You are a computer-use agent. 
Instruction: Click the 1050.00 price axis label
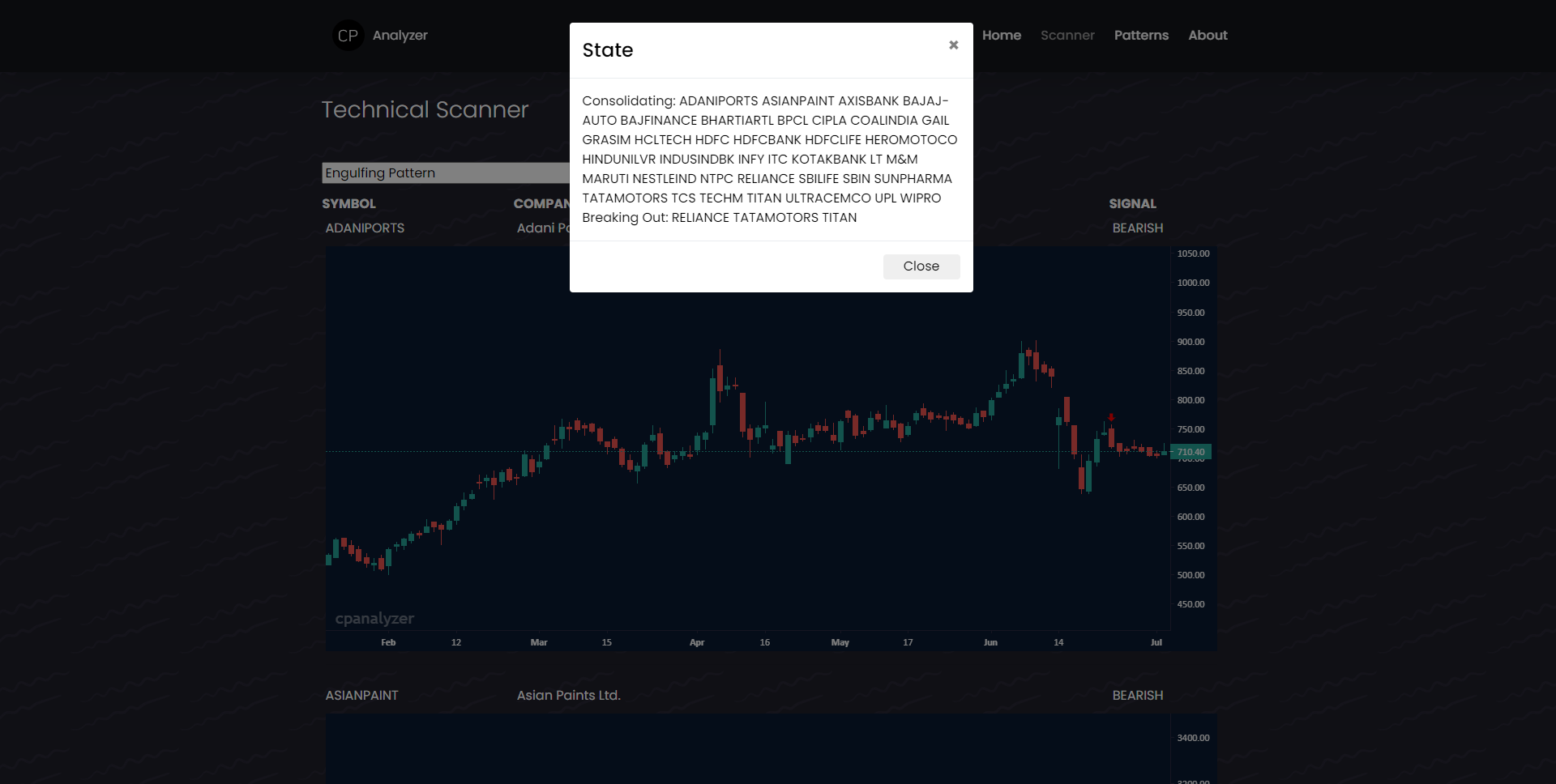click(1193, 254)
